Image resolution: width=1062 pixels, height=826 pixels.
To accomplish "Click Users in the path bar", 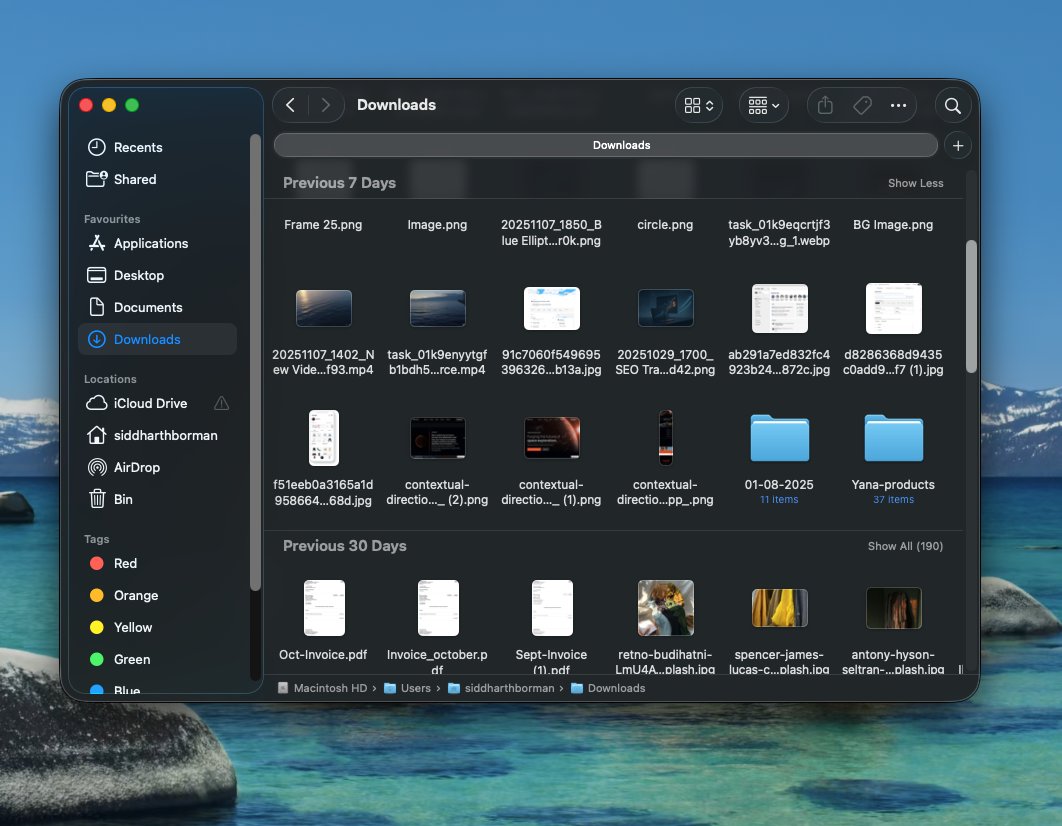I will click(408, 688).
